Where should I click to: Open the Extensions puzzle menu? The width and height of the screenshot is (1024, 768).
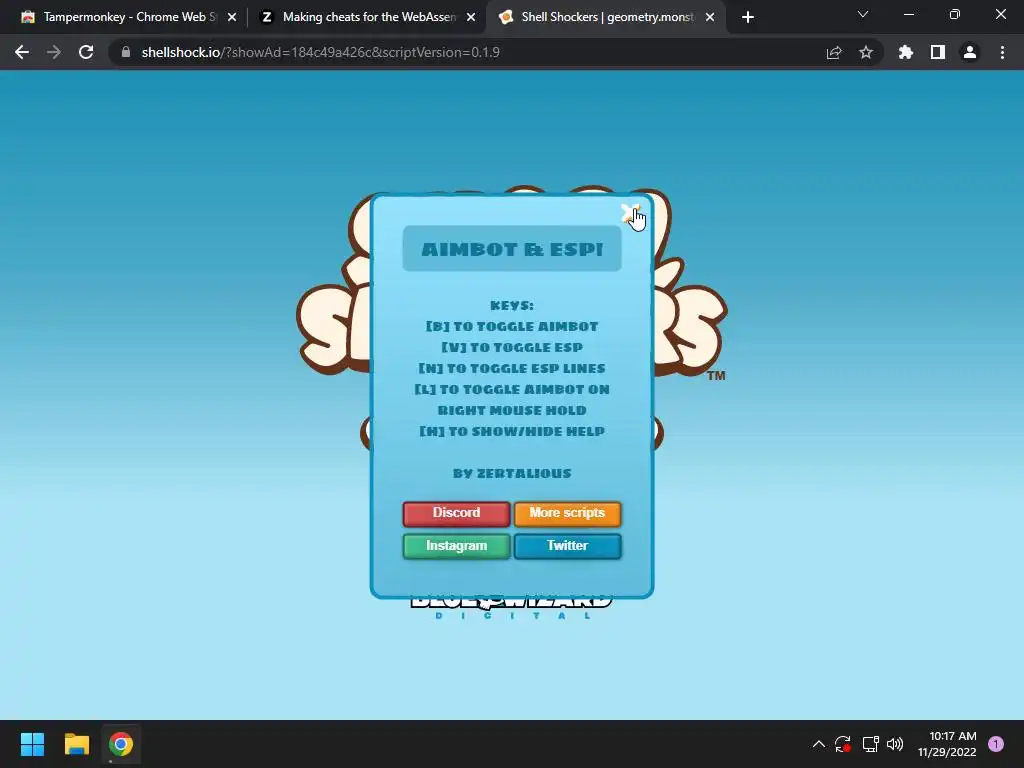(x=906, y=52)
